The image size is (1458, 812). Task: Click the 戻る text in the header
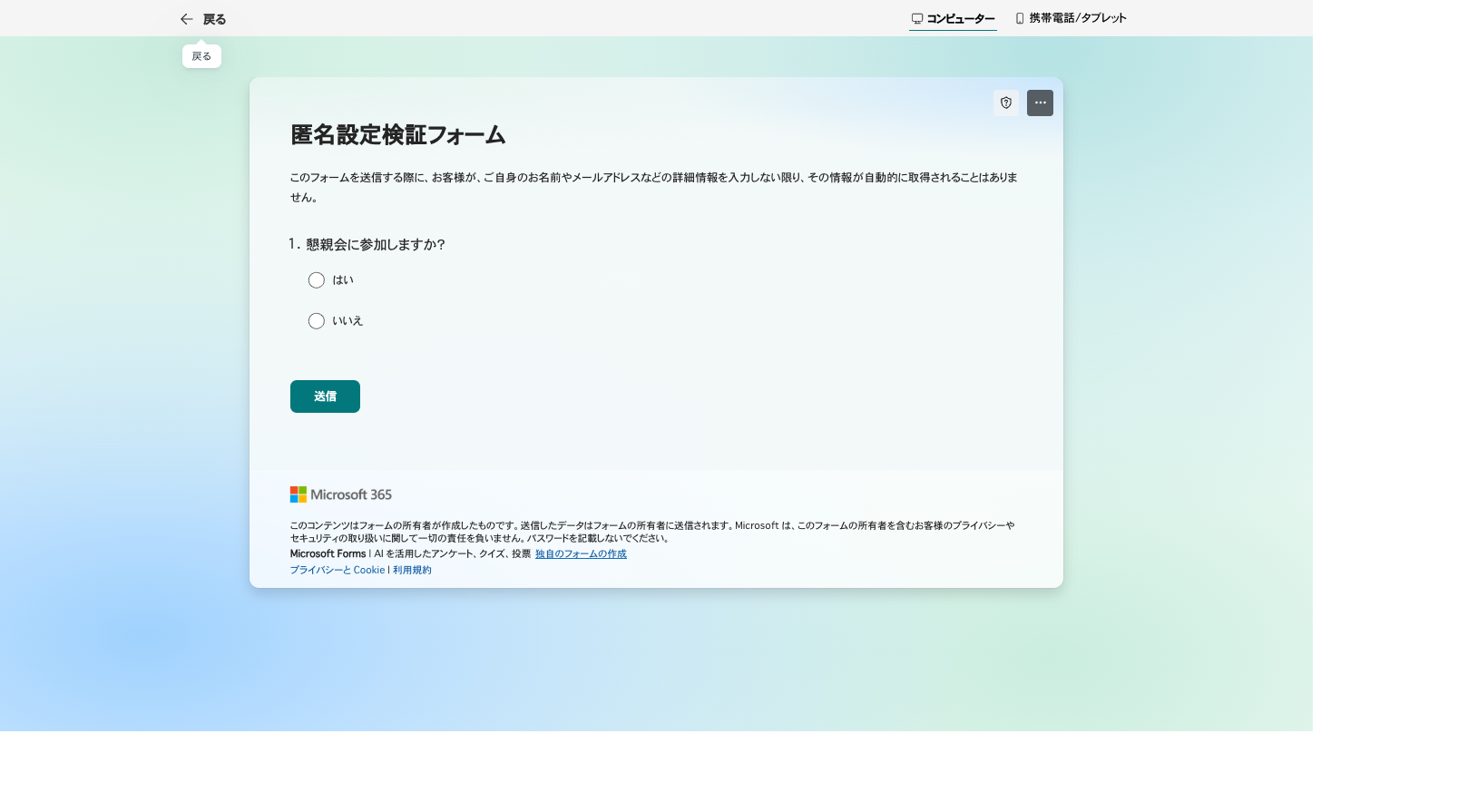pyautogui.click(x=215, y=19)
